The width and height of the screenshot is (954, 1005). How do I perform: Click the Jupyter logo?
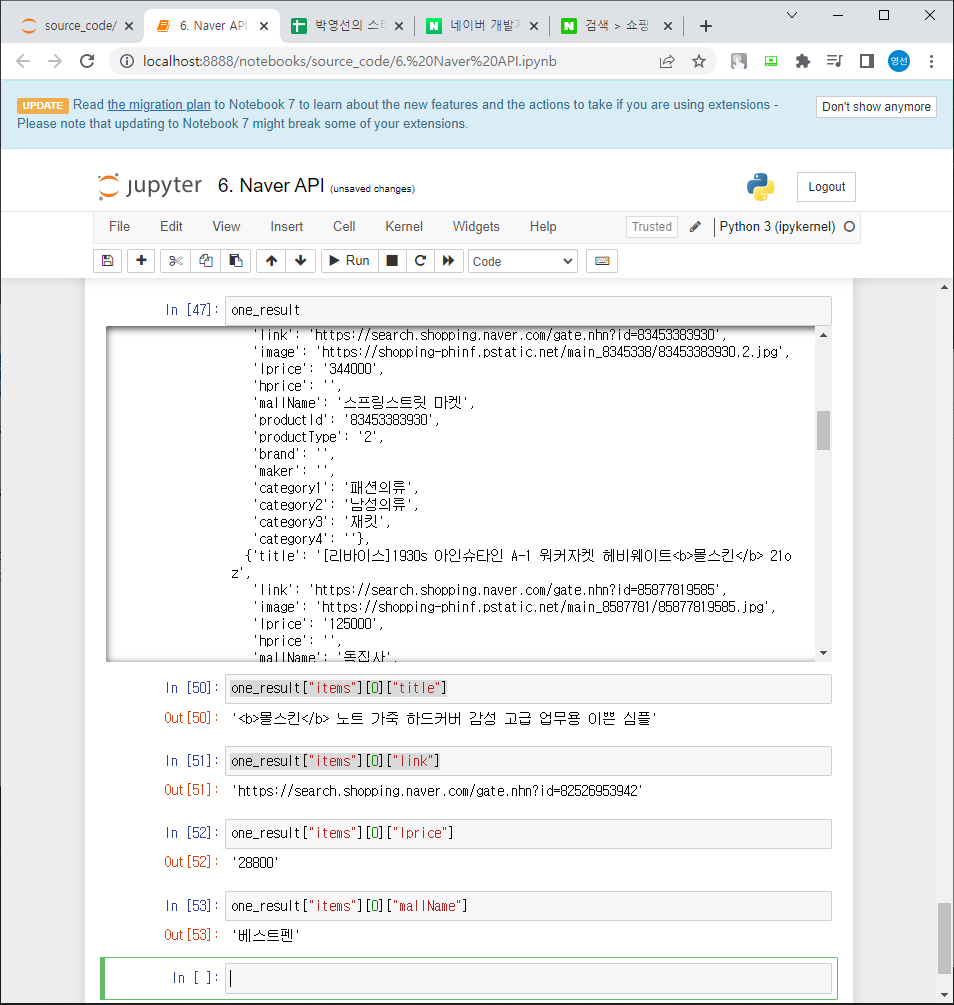[149, 186]
